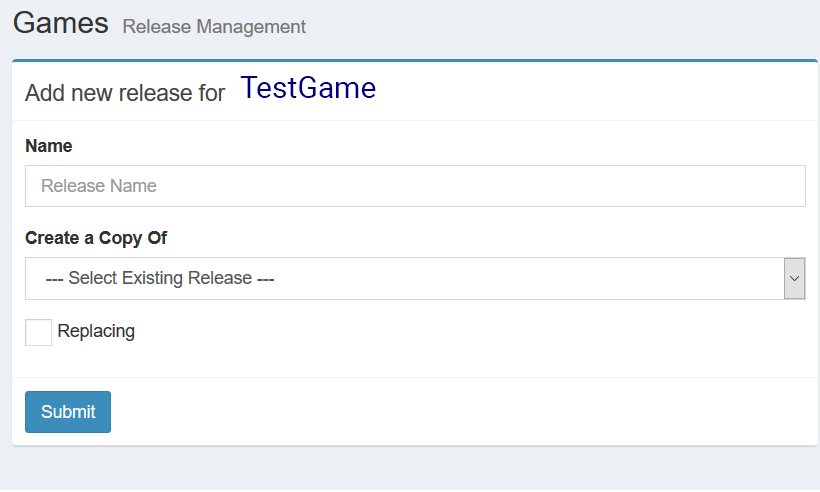The width and height of the screenshot is (820, 492).
Task: Click empty footer area beside Submit
Action: click(460, 412)
